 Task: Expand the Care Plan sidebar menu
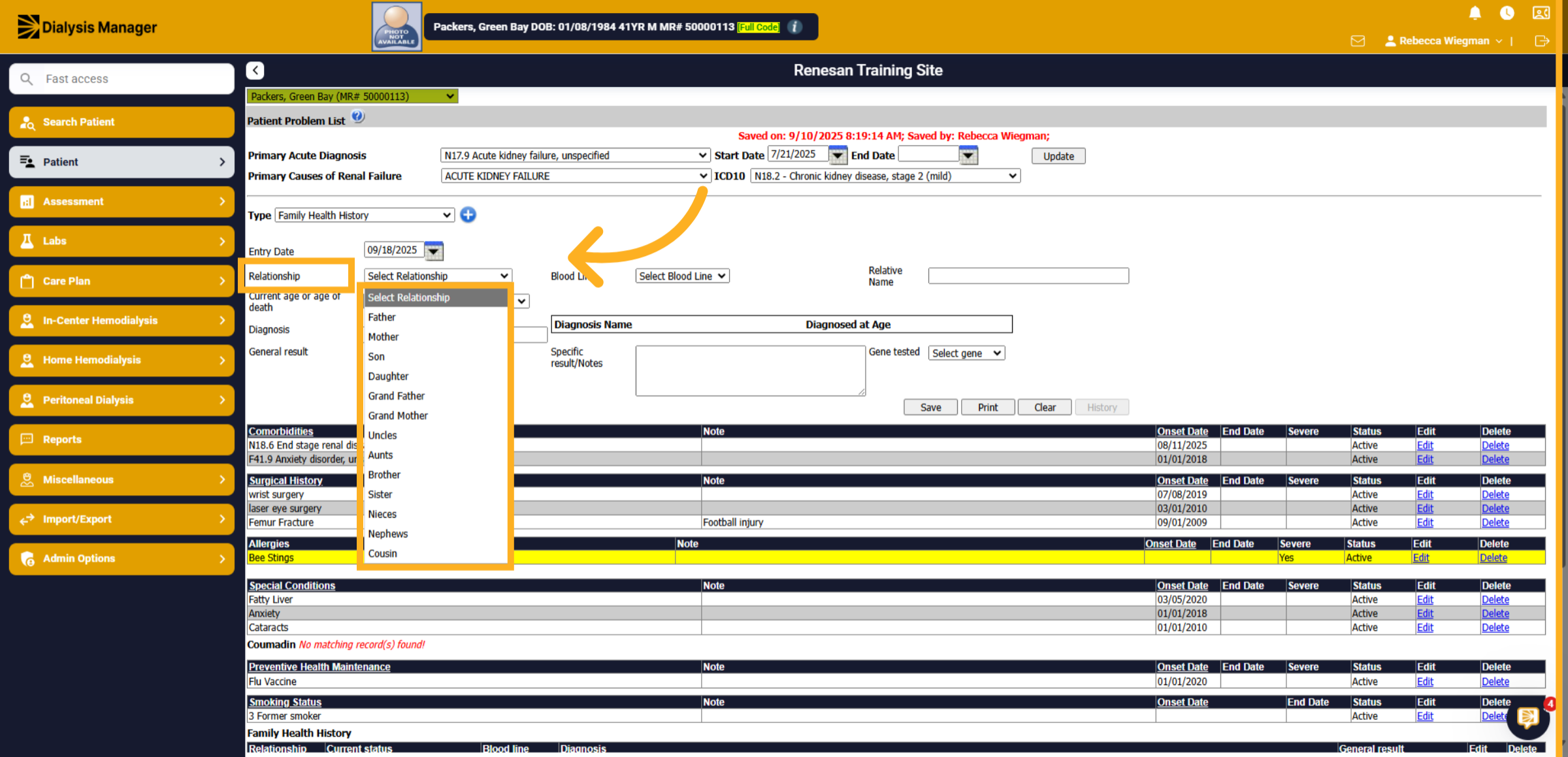pyautogui.click(x=122, y=281)
